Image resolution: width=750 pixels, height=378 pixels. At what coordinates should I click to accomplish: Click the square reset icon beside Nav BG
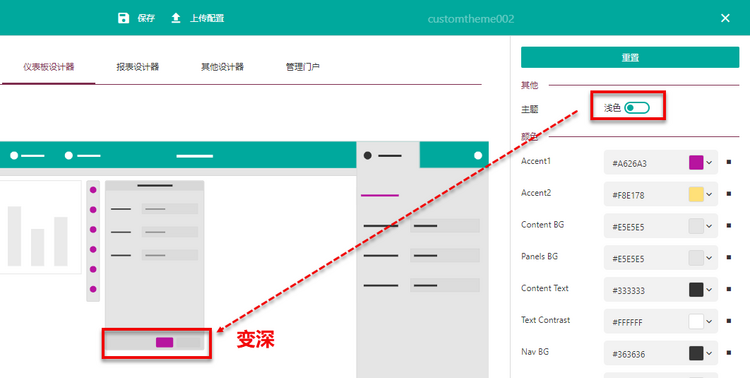point(729,353)
